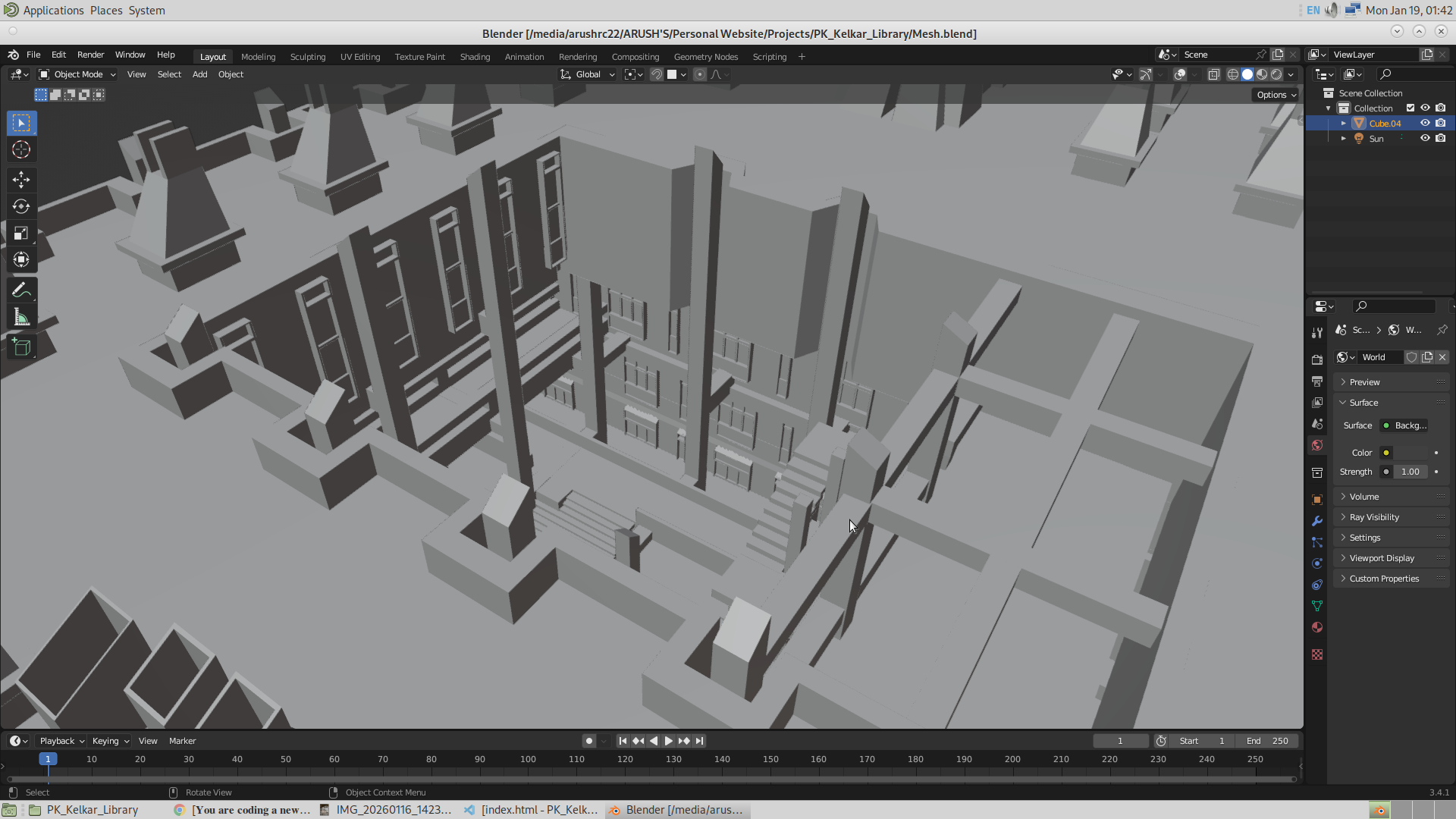Select the 3D Cursor tool
Viewport: 1456px width, 819px height.
21,150
